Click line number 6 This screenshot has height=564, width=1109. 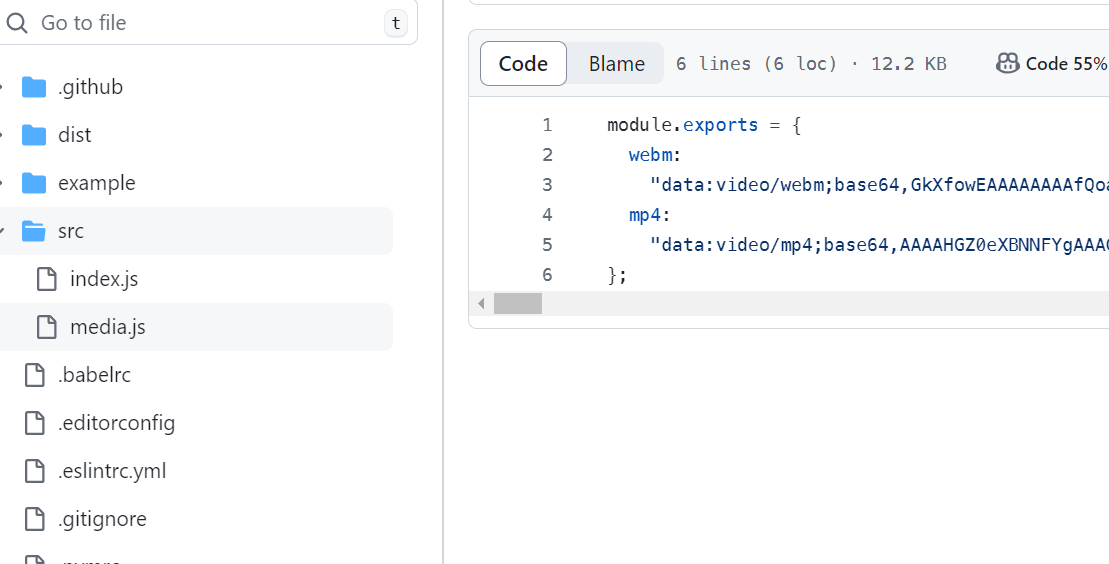point(547,275)
